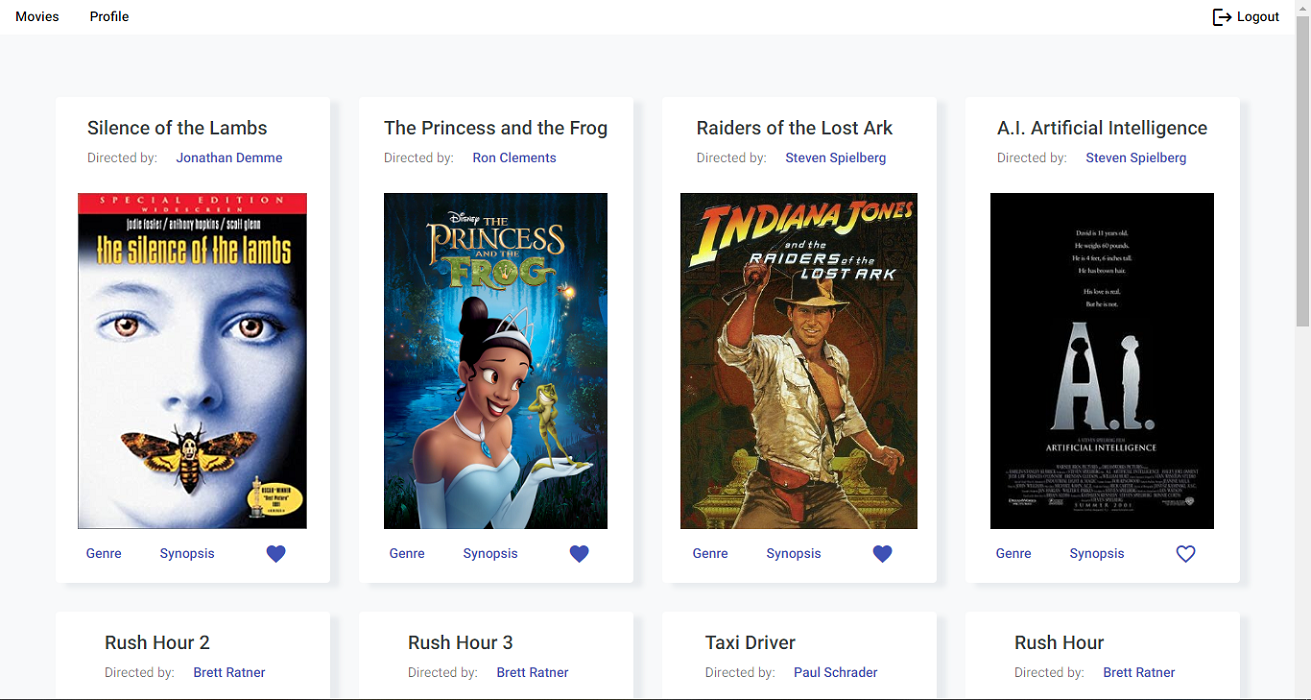Toggle favorite heart for Princess and the Frog
This screenshot has width=1311, height=700.
tap(579, 554)
